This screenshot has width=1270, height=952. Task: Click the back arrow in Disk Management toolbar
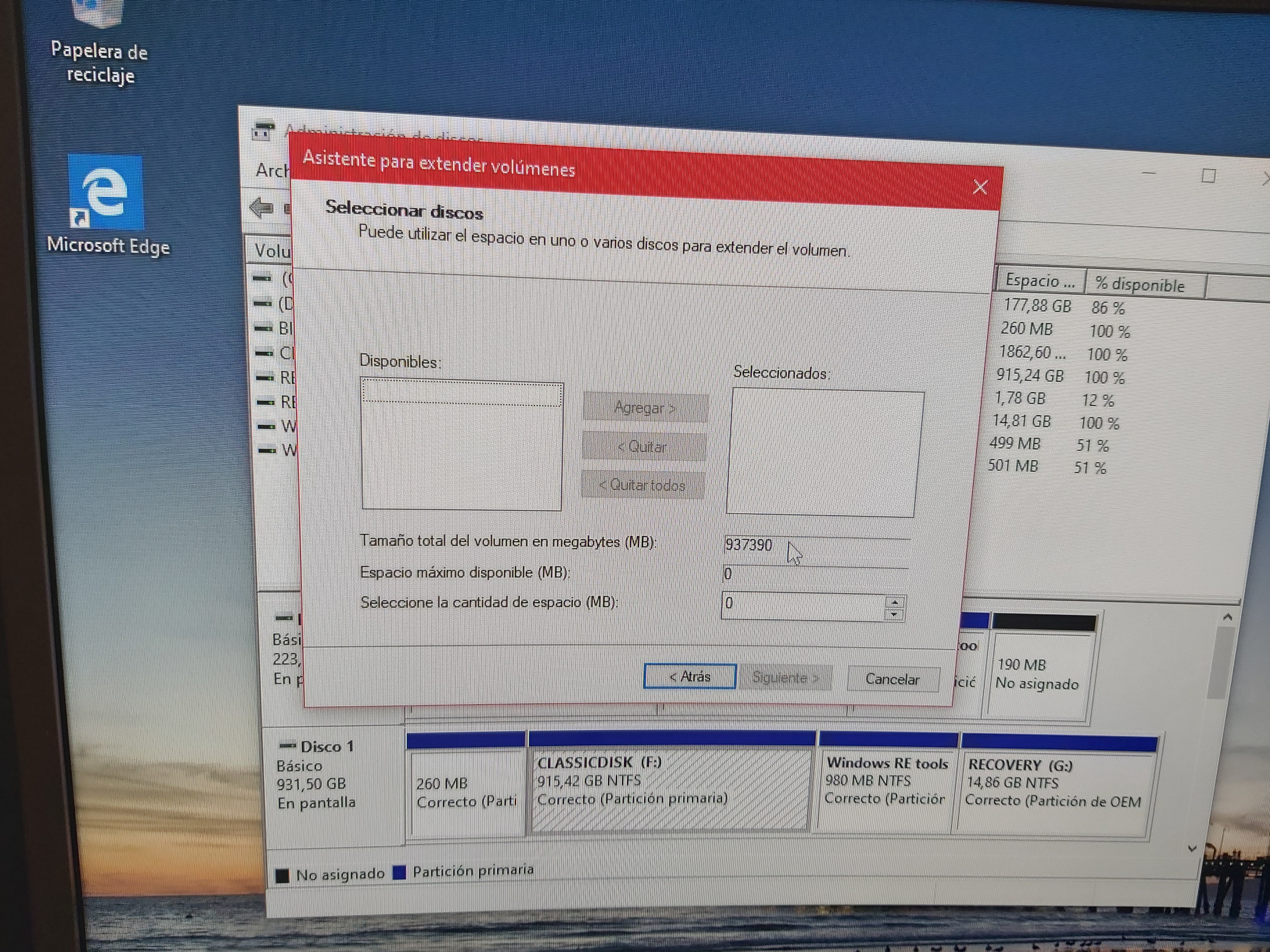262,208
